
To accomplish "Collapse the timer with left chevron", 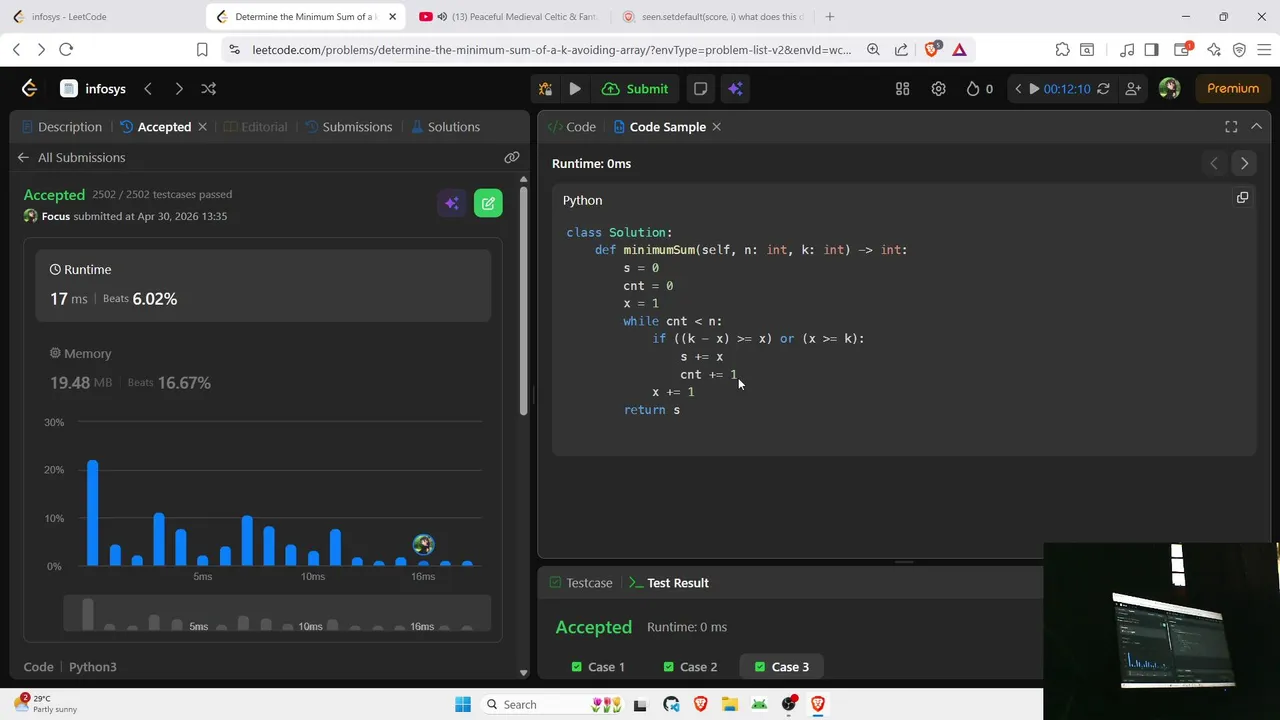I will pyautogui.click(x=1018, y=88).
